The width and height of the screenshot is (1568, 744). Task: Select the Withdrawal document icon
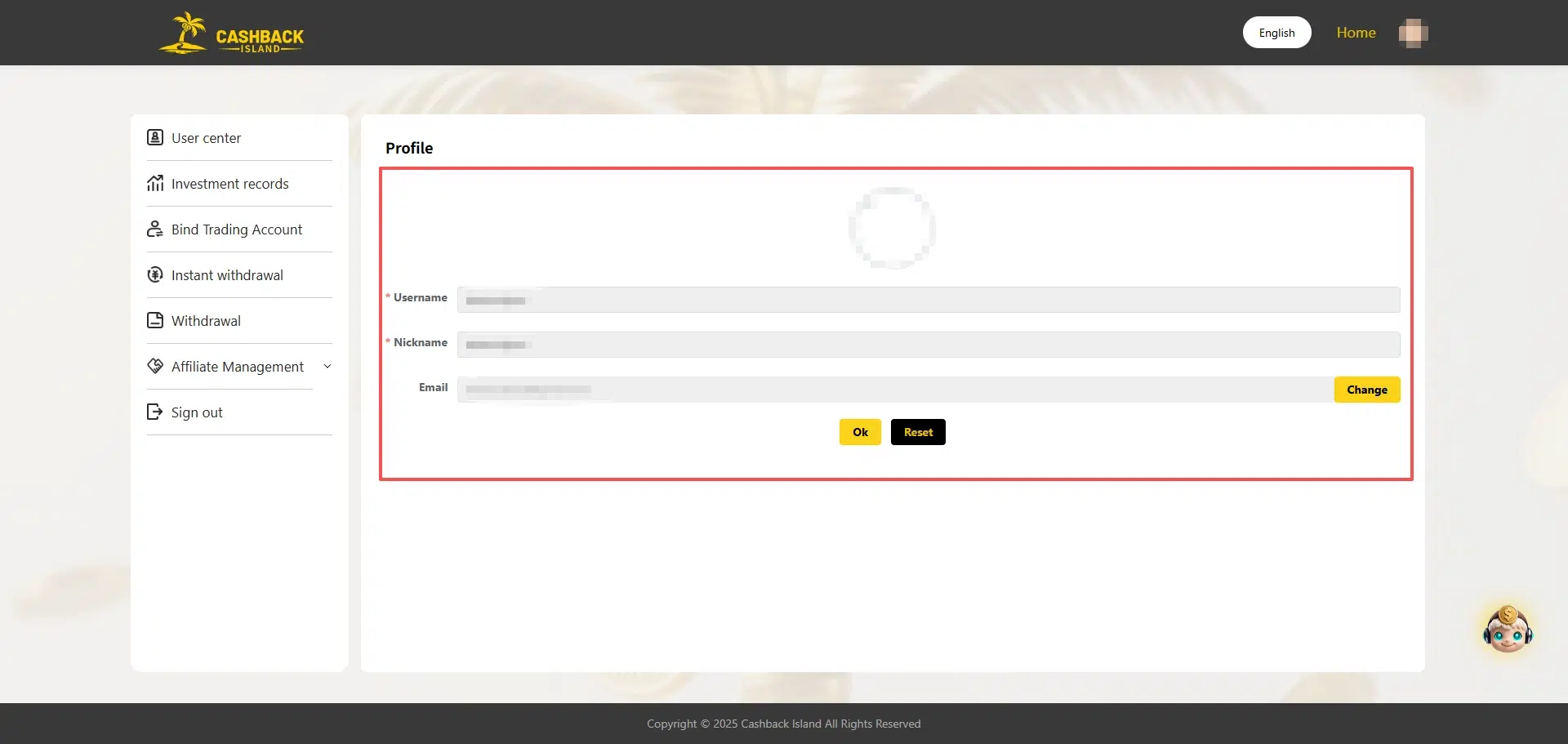click(155, 320)
